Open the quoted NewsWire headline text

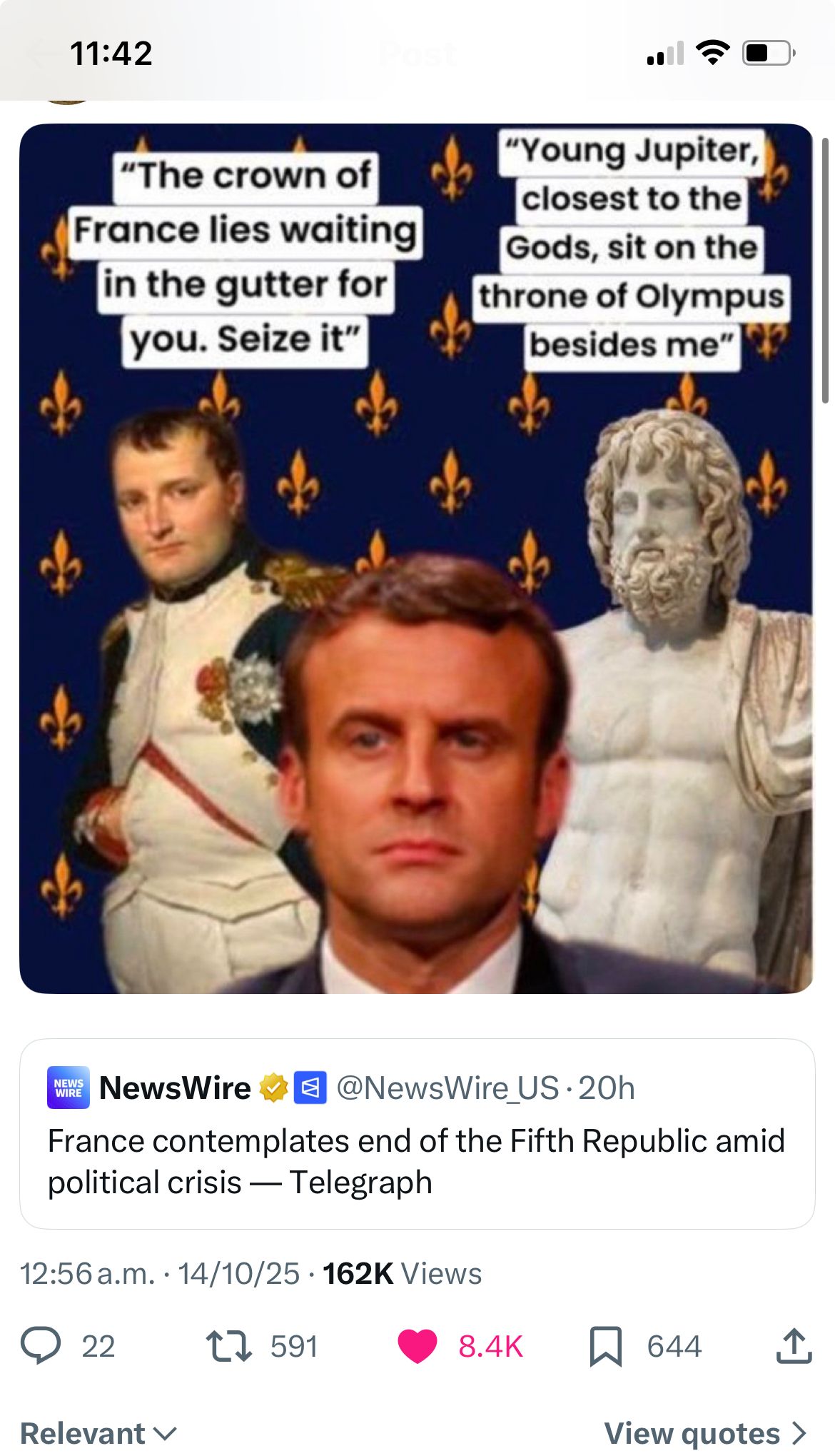click(416, 1161)
